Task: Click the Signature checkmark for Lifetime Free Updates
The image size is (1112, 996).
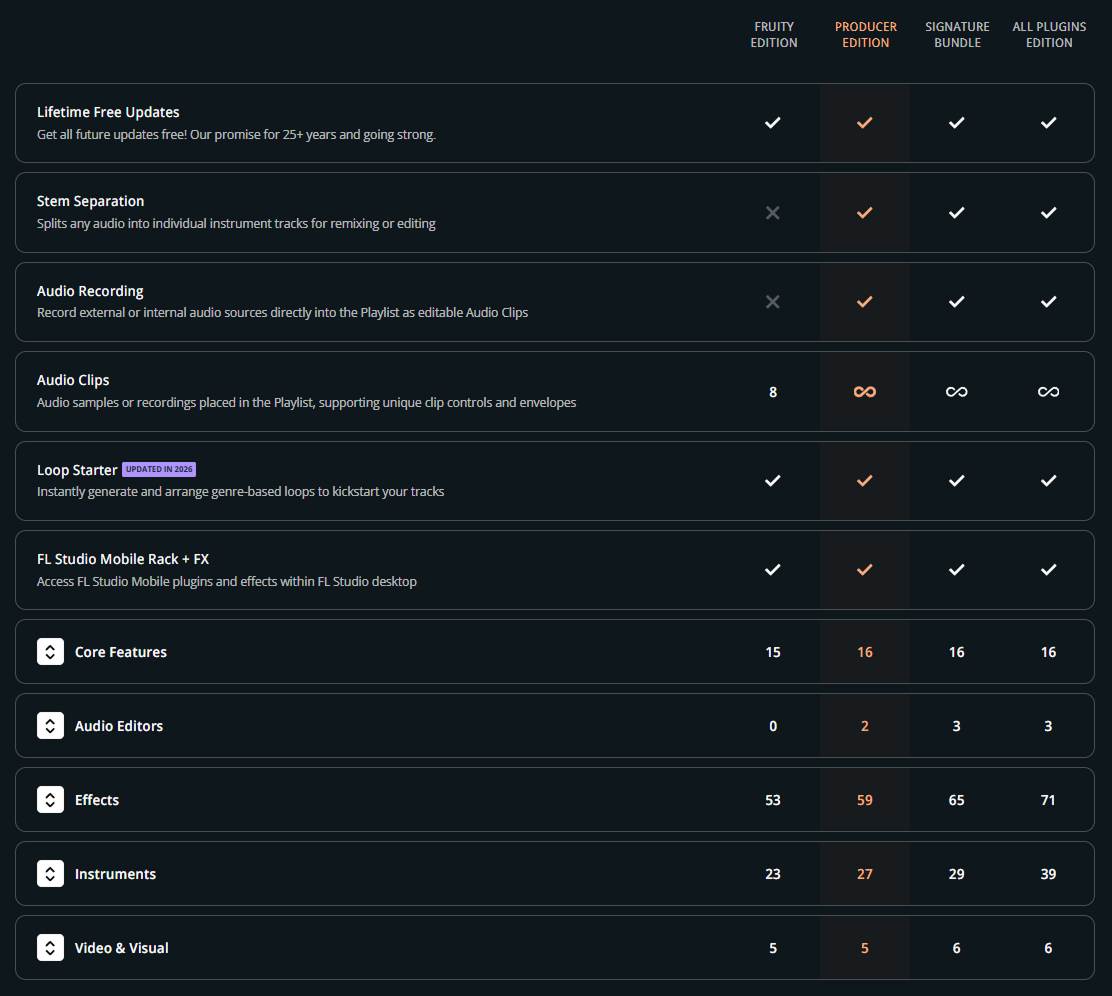Action: pos(957,123)
